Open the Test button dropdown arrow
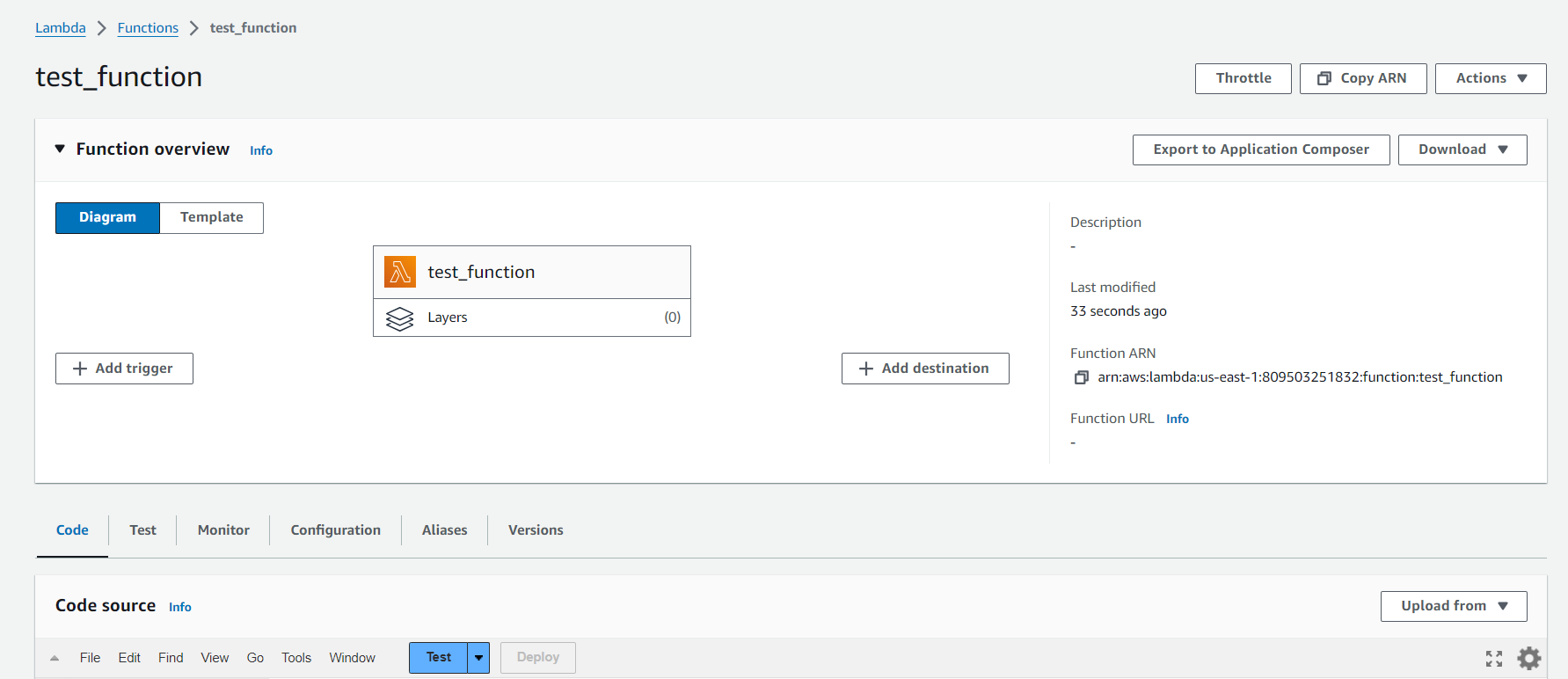This screenshot has width=1568, height=679. 478,658
